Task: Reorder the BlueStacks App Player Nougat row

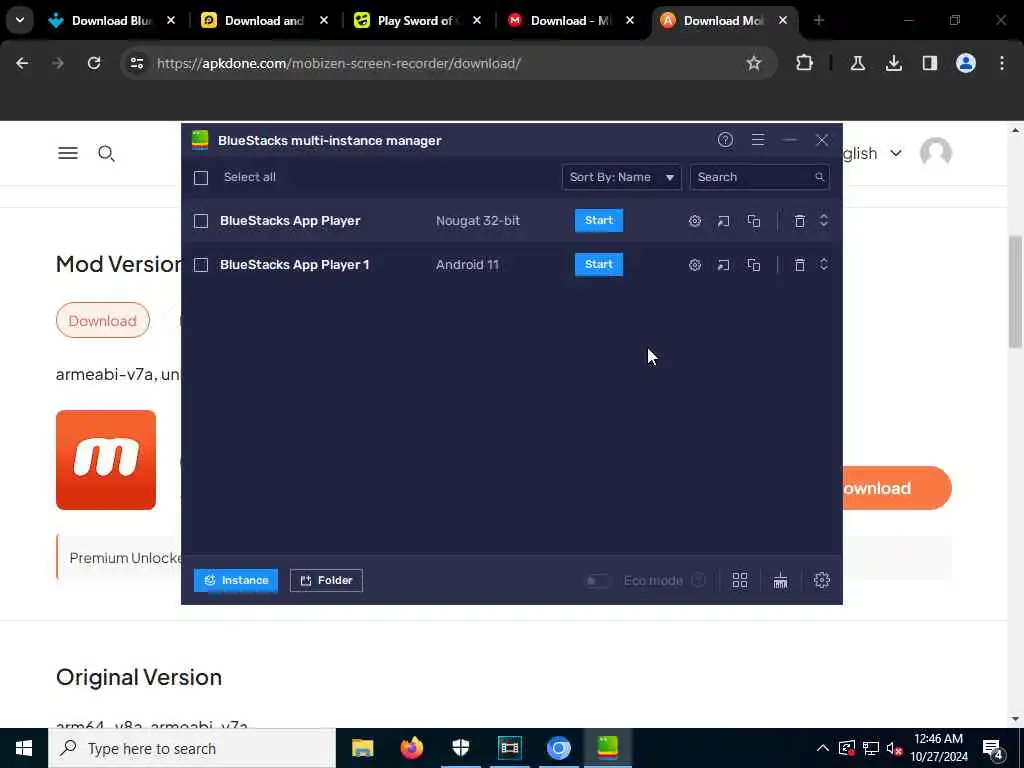Action: (824, 221)
